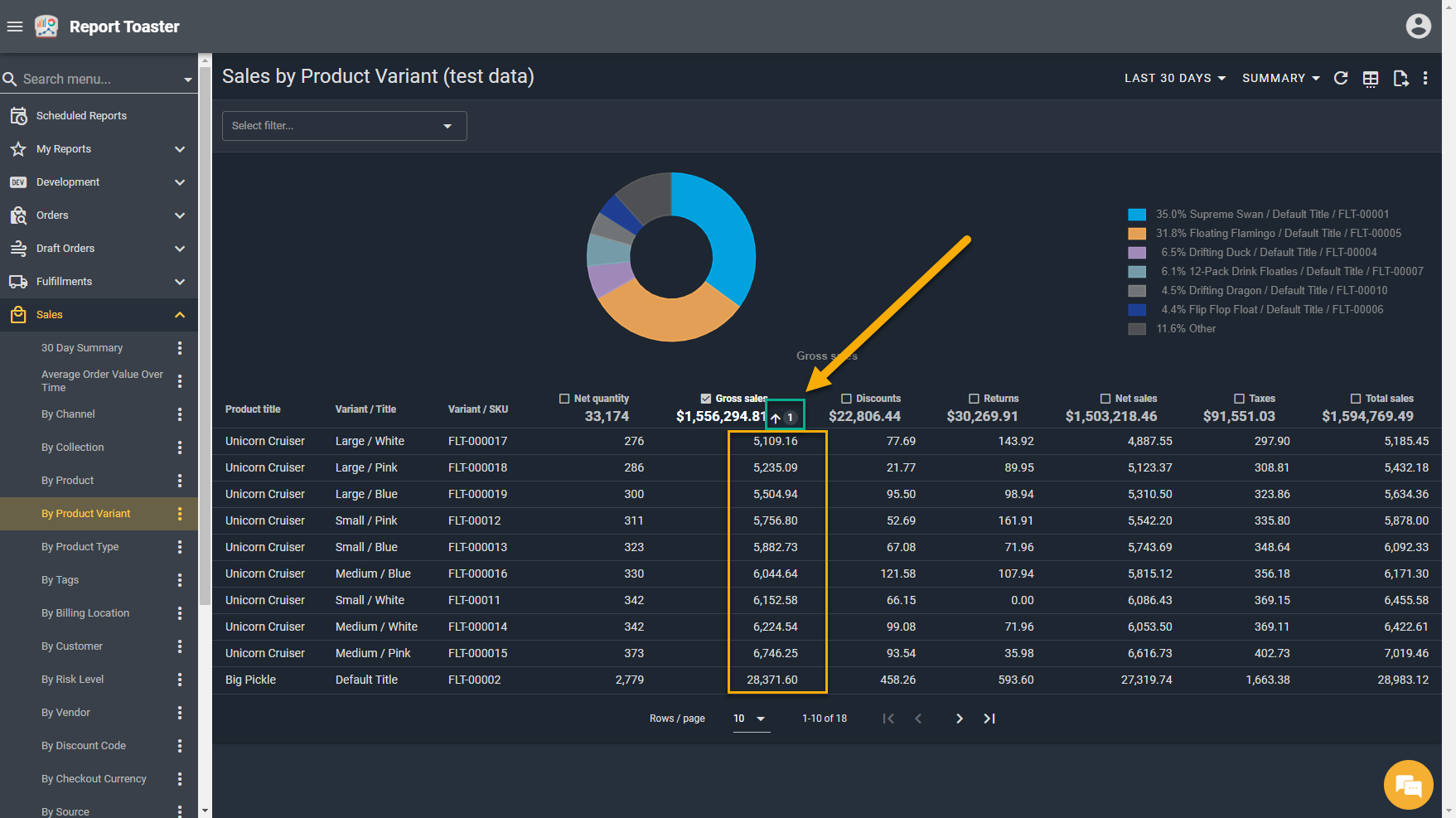Enable the Net quantity checkbox
Viewport: 1456px width, 818px height.
(564, 399)
